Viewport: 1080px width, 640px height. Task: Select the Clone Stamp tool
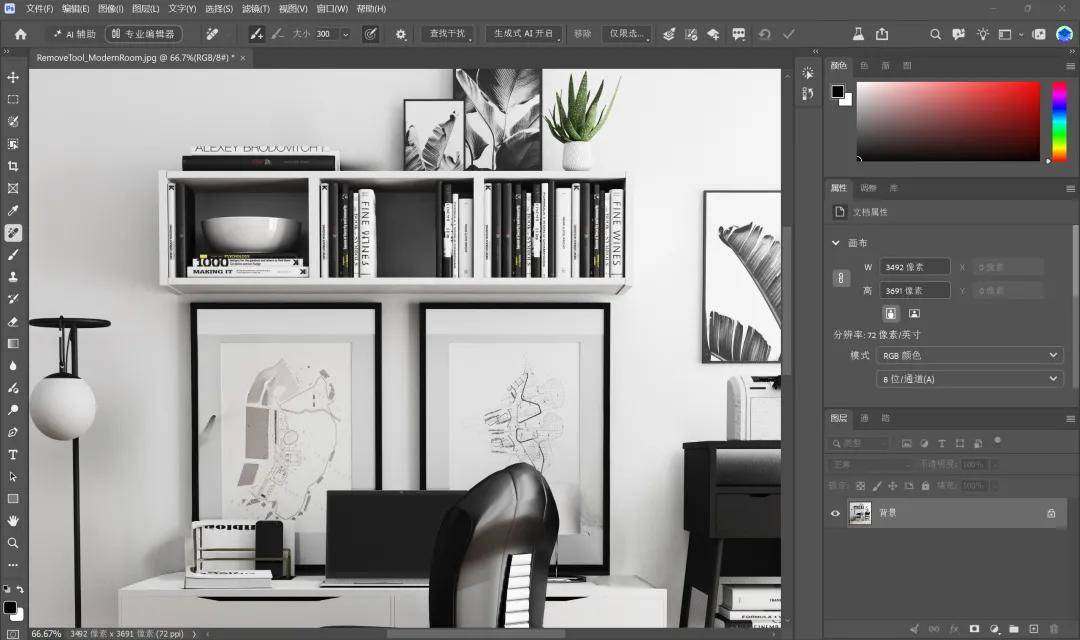(13, 277)
